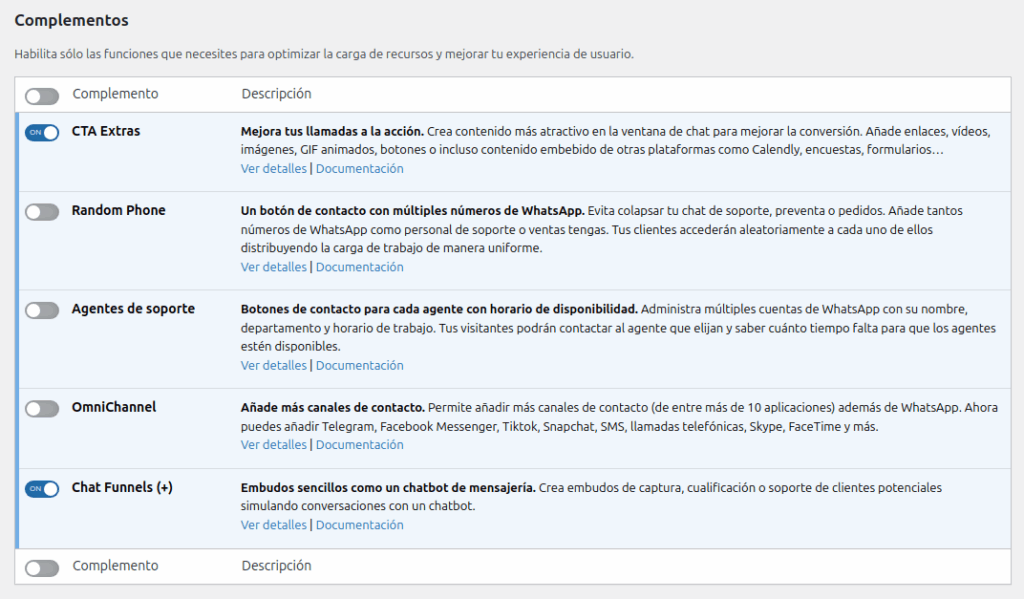Click the bottom footer select-all toggle

42,568
